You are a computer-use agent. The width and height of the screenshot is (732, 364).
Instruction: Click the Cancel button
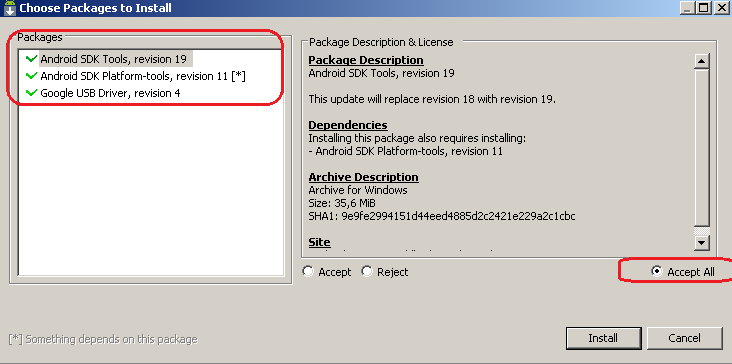(x=684, y=338)
